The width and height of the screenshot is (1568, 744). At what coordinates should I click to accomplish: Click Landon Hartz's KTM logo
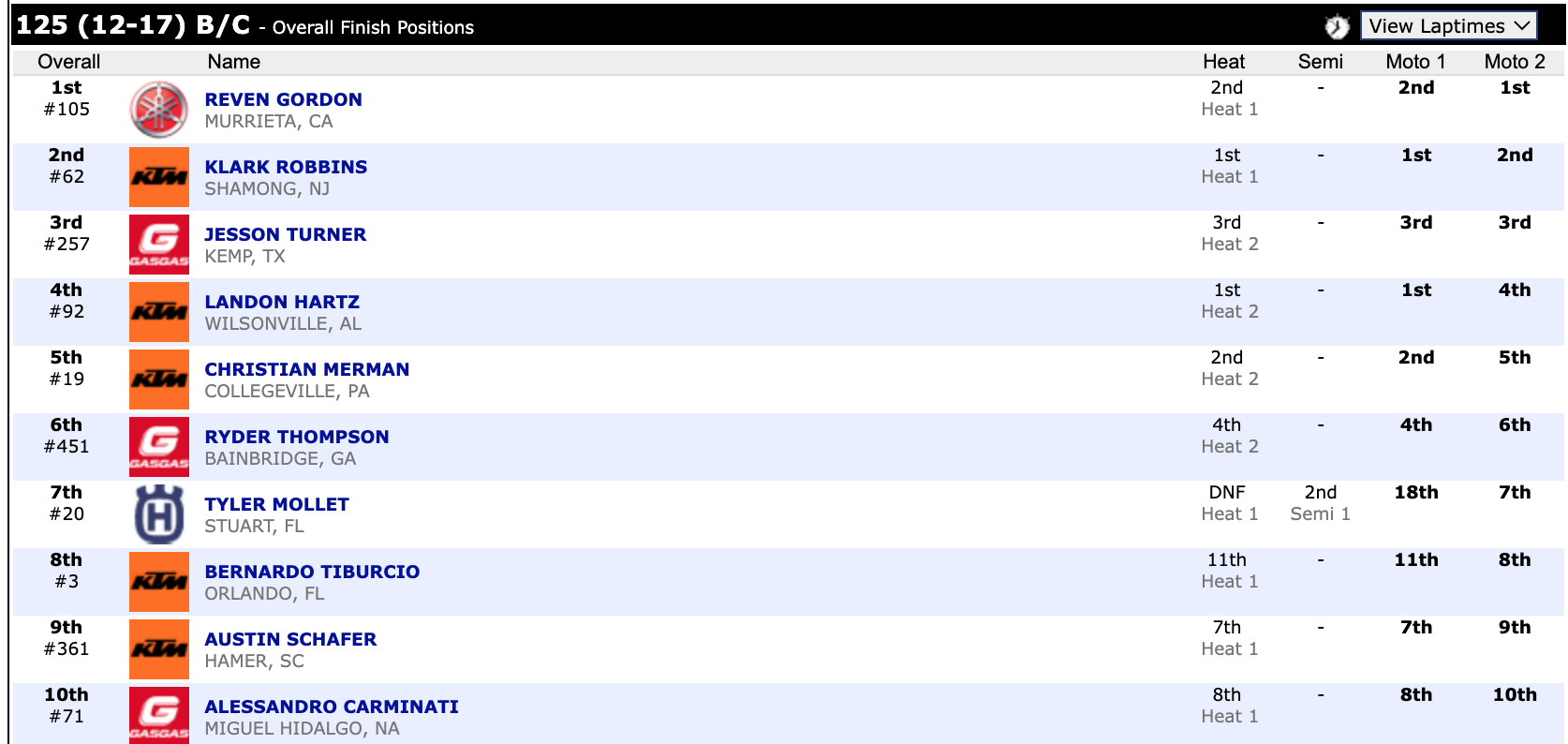click(158, 312)
